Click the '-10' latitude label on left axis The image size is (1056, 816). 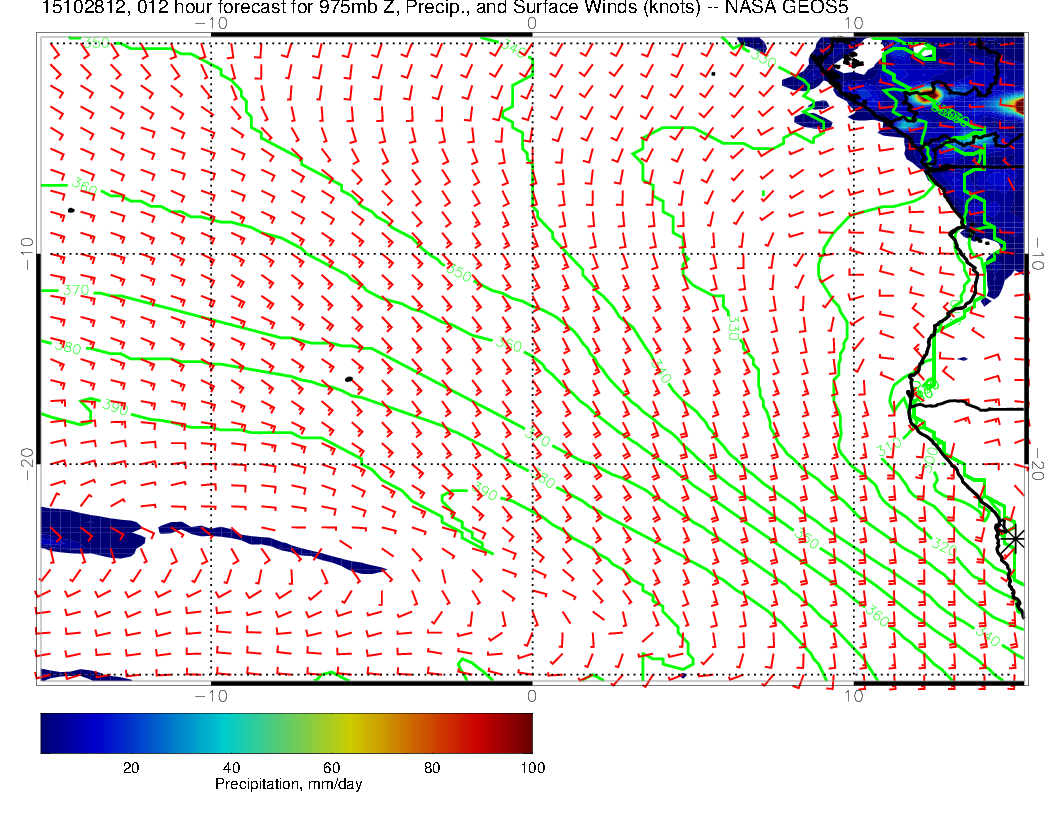[x=28, y=254]
